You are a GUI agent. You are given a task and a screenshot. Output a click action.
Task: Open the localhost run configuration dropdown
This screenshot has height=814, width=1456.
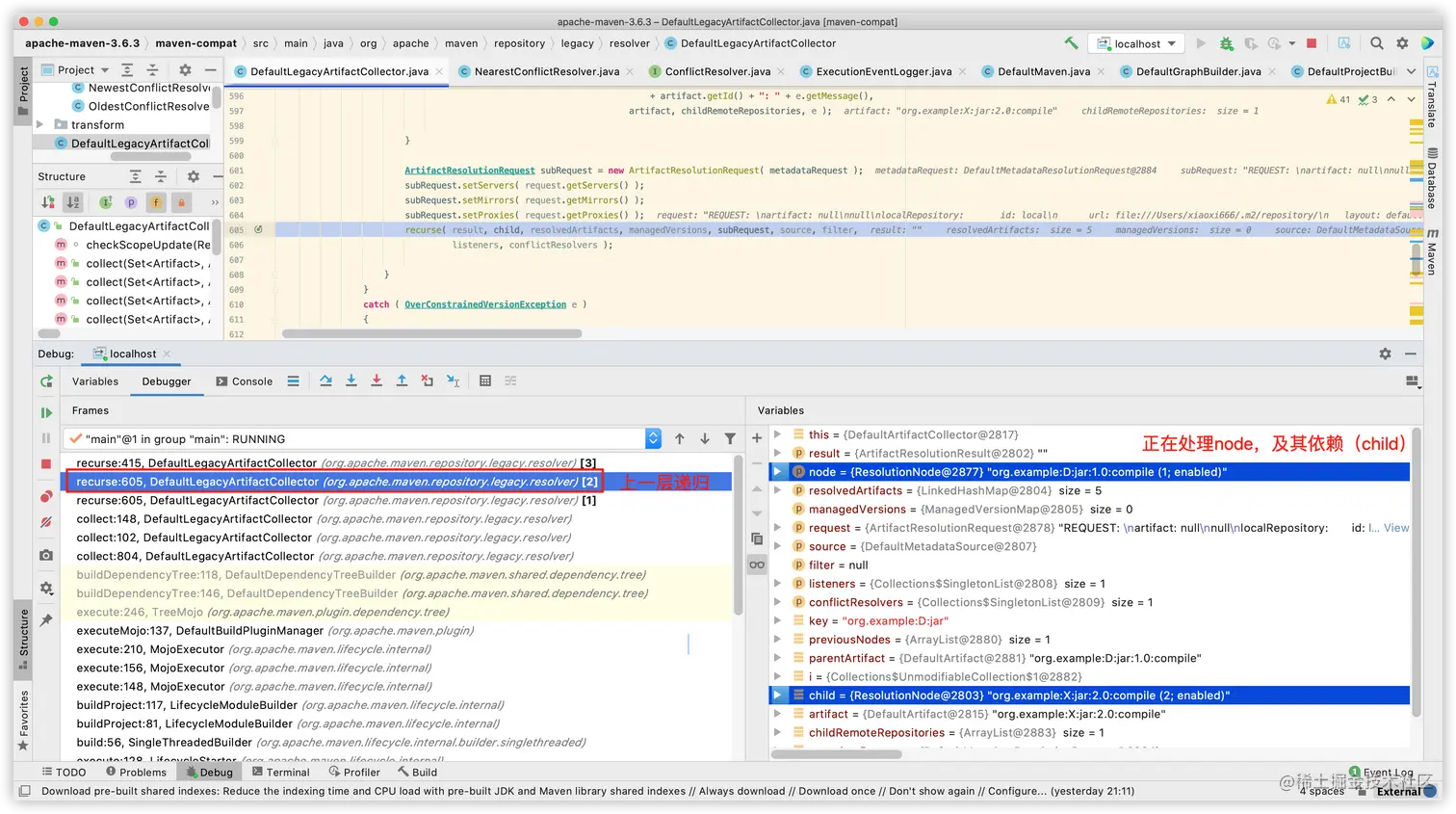tap(1137, 43)
